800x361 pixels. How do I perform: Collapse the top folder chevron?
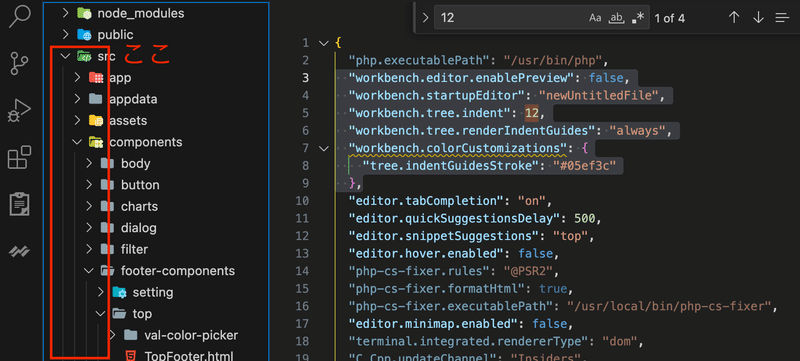101,314
